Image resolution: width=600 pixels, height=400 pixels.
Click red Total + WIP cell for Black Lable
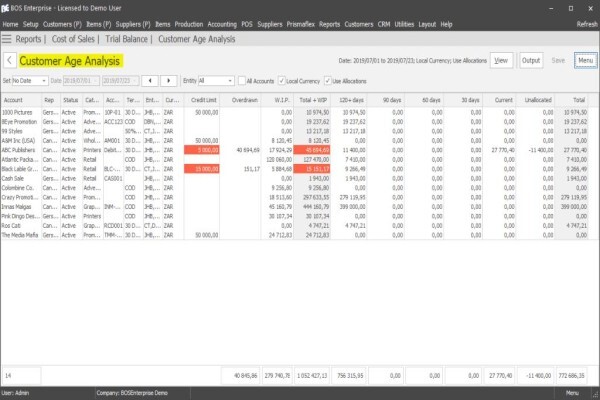pos(311,169)
